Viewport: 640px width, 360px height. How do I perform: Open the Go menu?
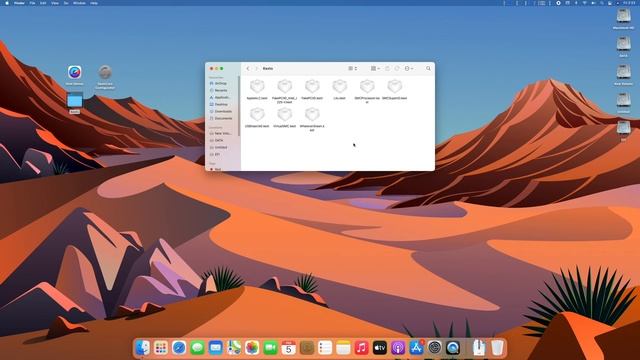[66, 3]
